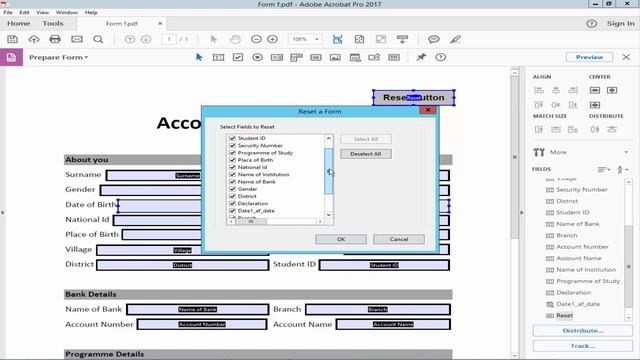The height and width of the screenshot is (360, 640).
Task: Uncheck Security Number checkbox
Action: pos(232,146)
